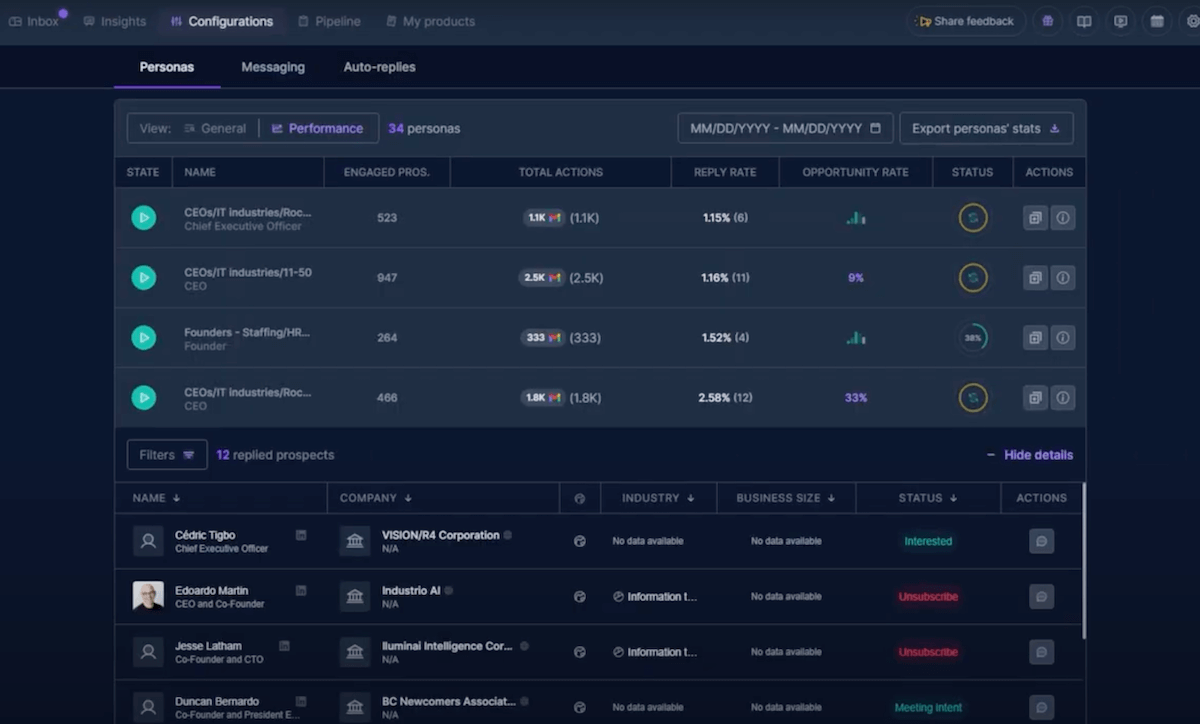
Task: Click the LinkedIn icon next to Edoardo Martin
Action: (301, 591)
